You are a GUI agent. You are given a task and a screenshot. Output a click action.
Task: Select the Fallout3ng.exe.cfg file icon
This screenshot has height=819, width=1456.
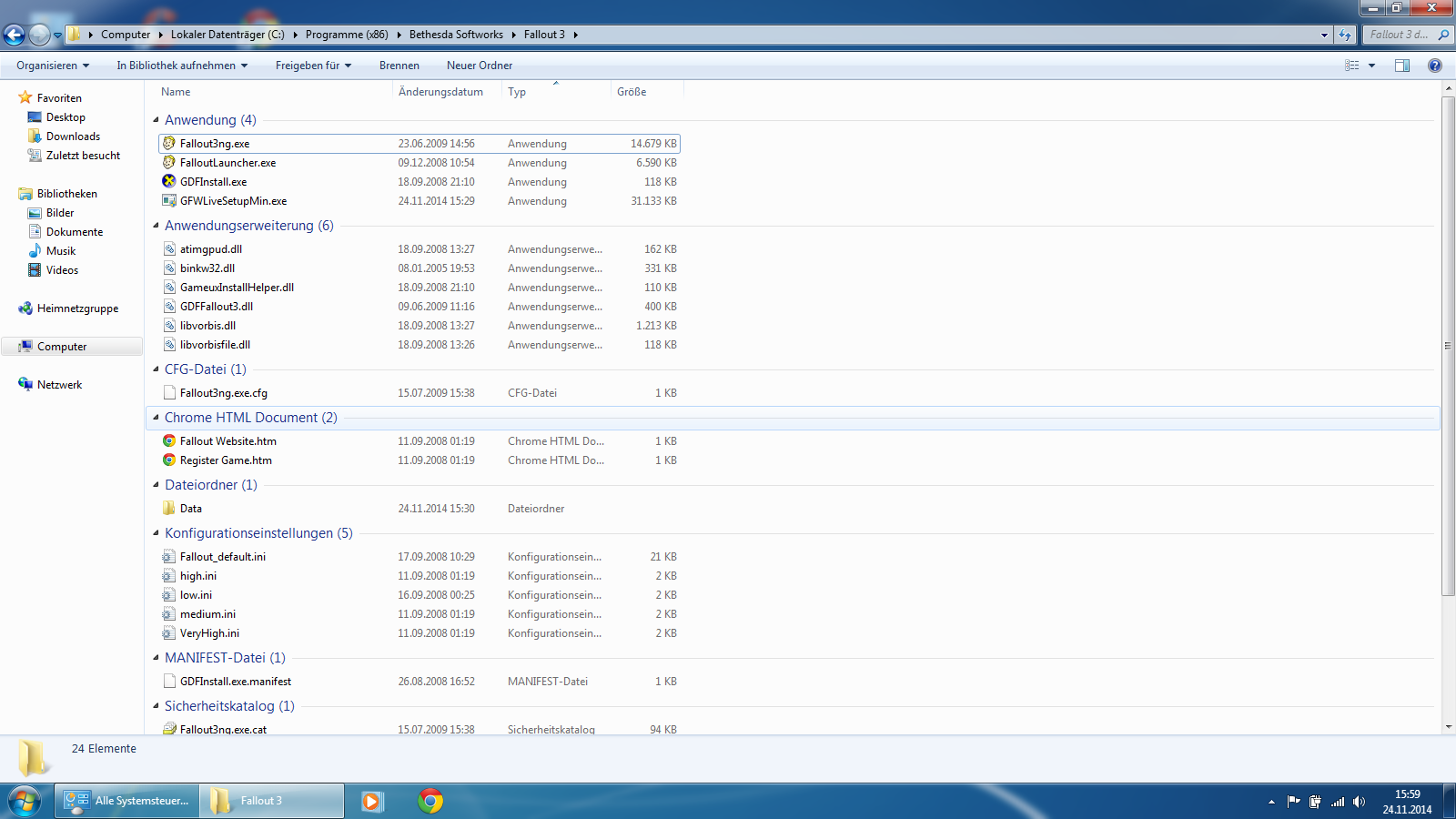pos(169,392)
